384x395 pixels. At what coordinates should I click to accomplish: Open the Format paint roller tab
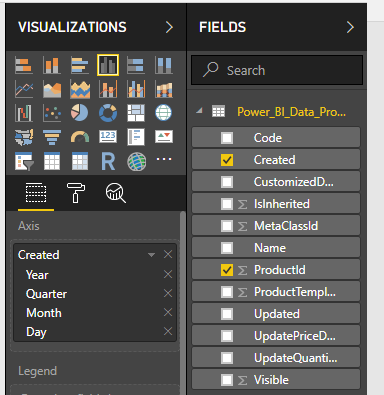point(76,193)
